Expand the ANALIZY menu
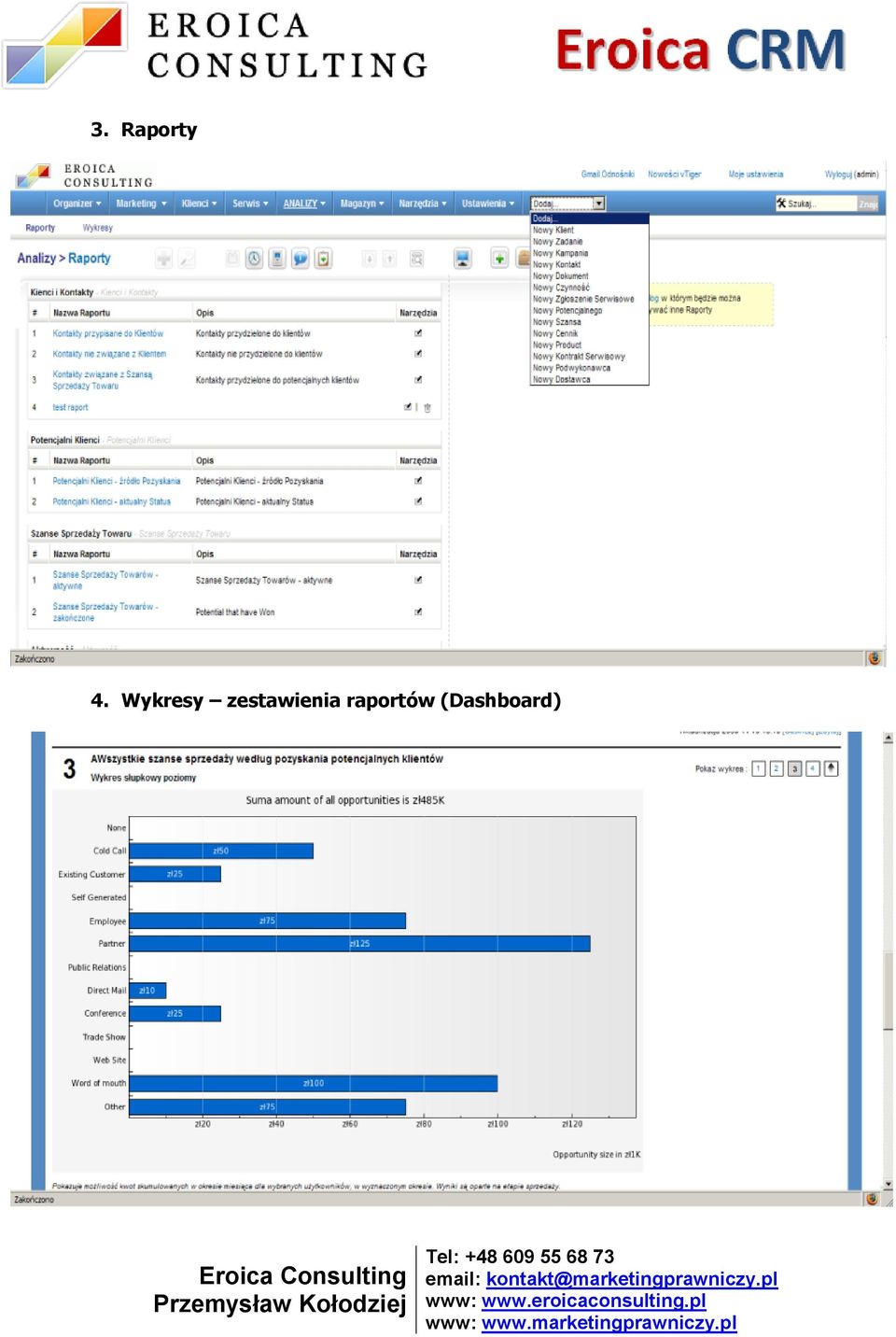Screen dimensions: 896x1337 pos(304,204)
